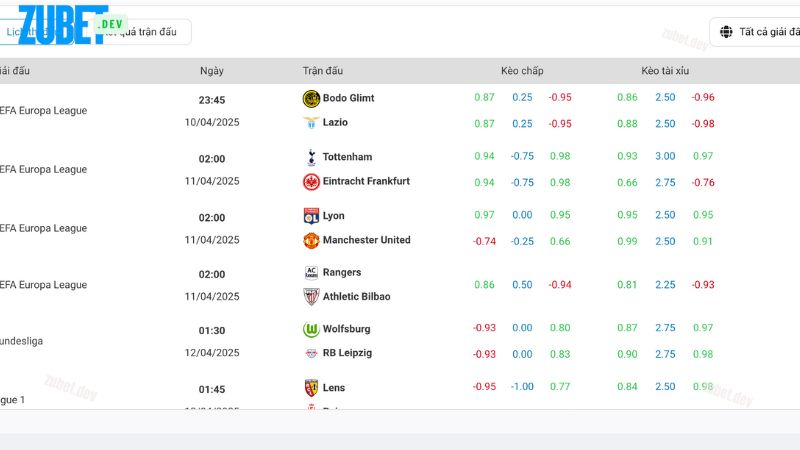This screenshot has width=800, height=450.
Task: Select Tottenham over/under line 3.00
Action: pyautogui.click(x=665, y=156)
